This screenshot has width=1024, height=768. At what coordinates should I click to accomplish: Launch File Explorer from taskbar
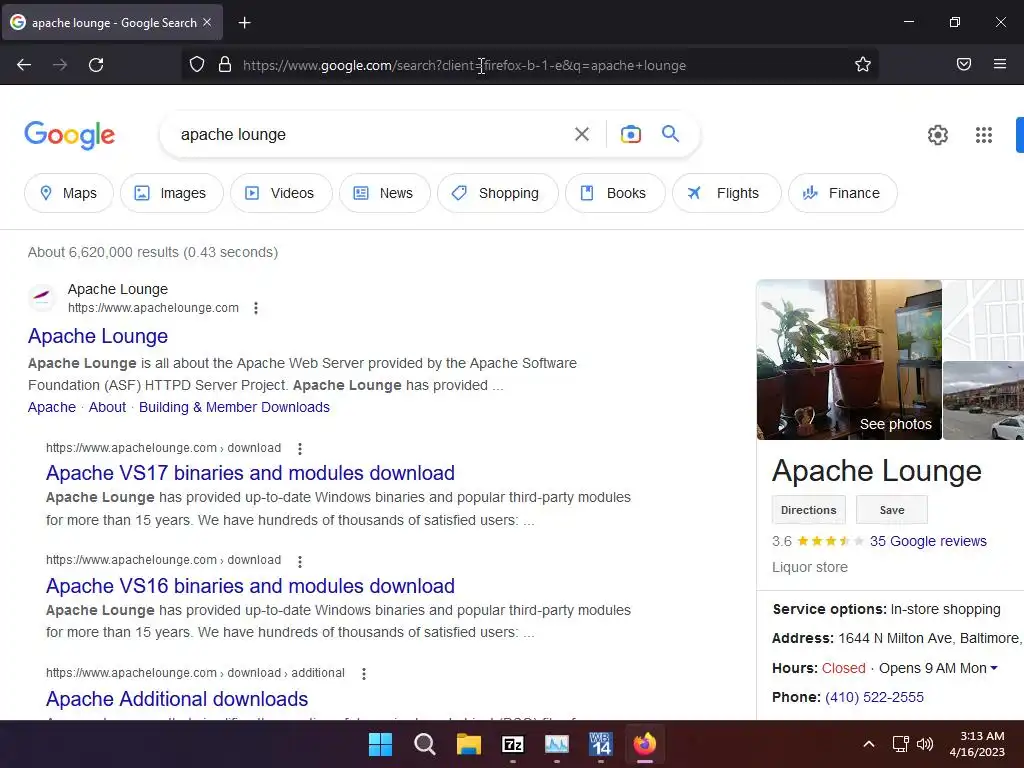(x=468, y=744)
